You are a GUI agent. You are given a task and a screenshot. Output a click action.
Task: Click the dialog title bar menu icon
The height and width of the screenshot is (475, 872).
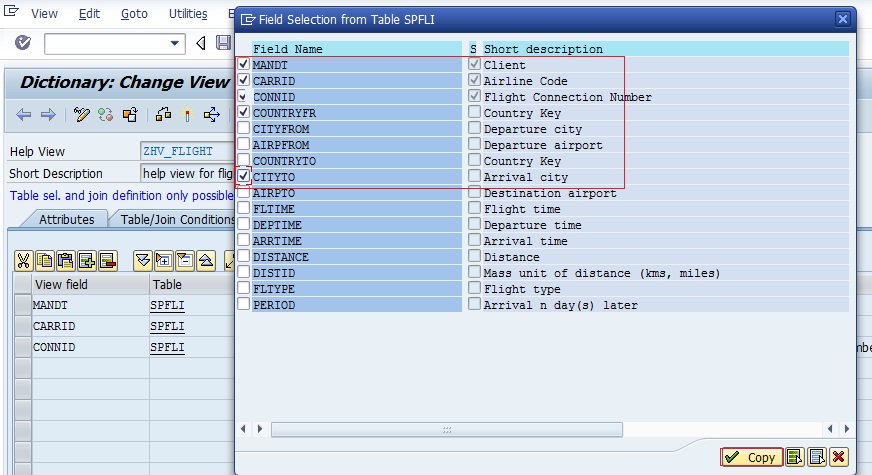248,19
